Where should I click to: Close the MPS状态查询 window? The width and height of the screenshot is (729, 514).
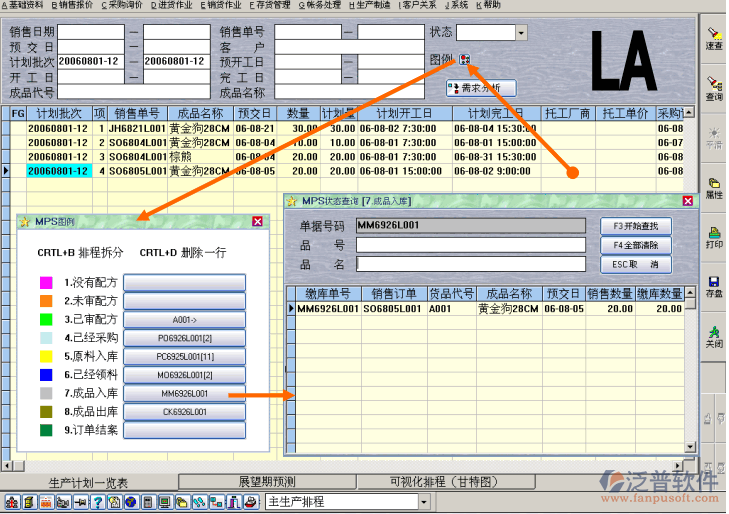point(688,201)
